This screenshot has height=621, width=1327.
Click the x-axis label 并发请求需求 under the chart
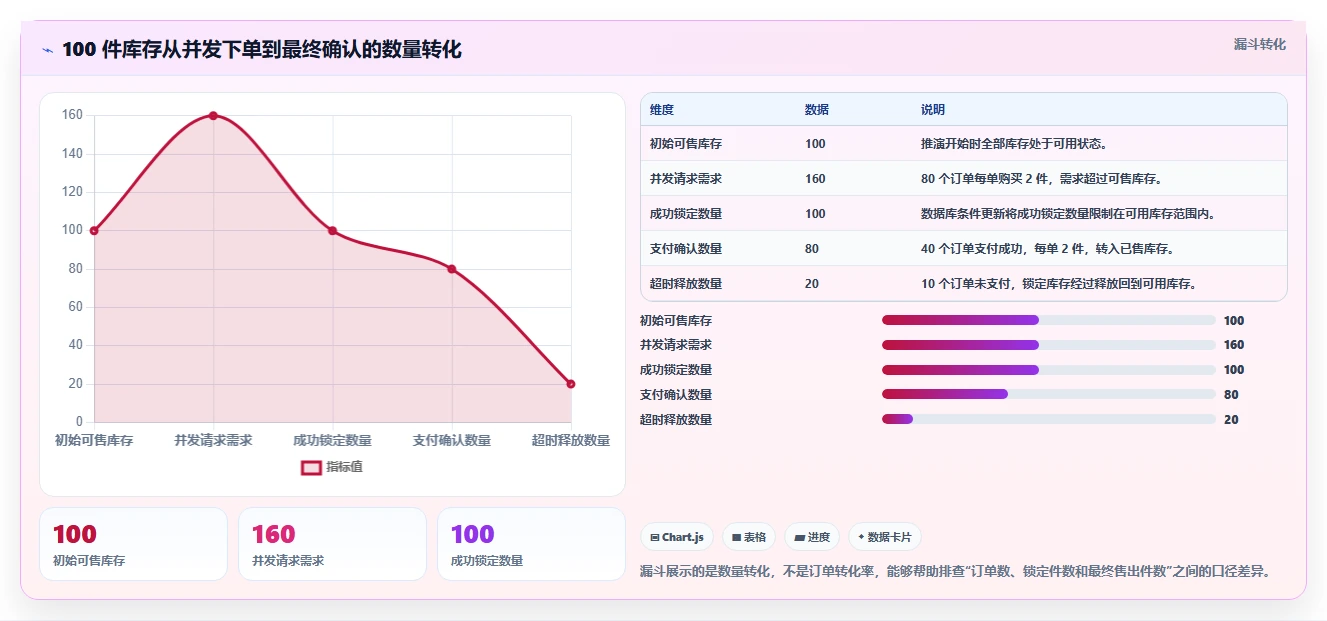click(213, 440)
